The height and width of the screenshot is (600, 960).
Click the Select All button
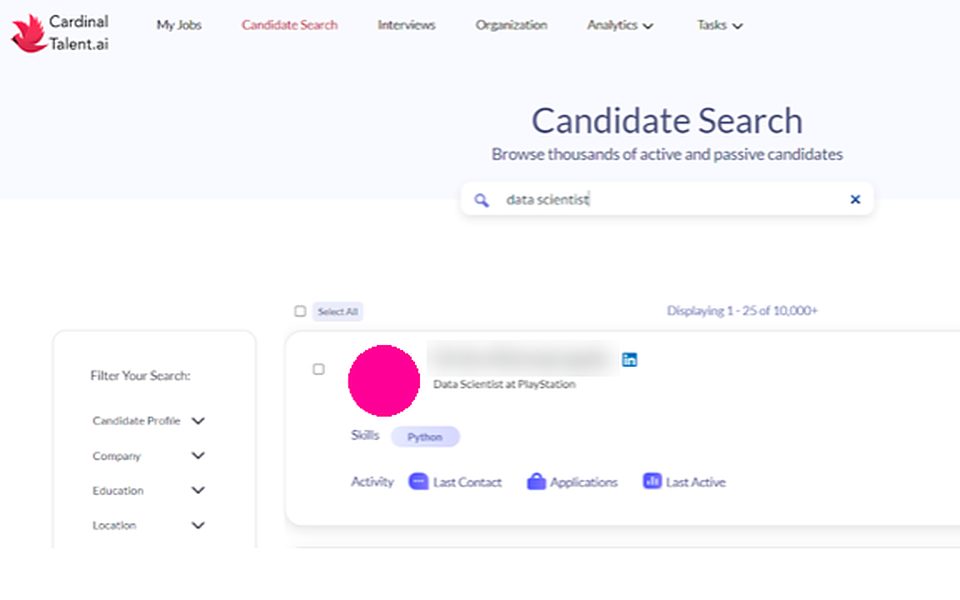tap(338, 312)
